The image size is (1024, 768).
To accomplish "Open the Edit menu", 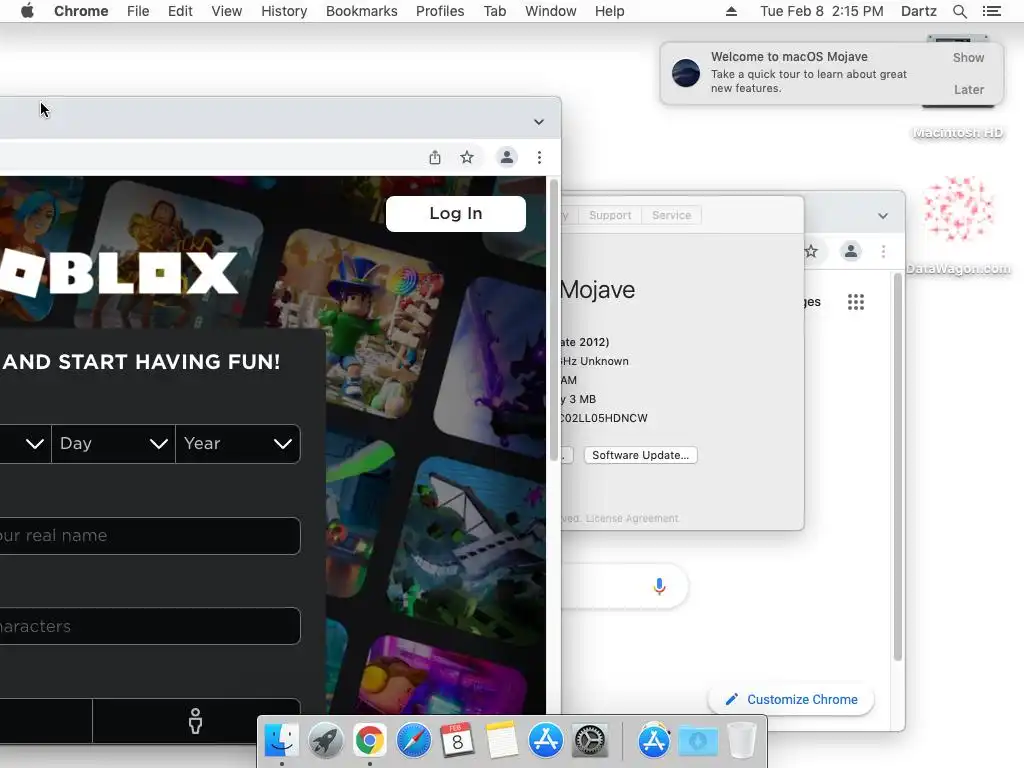I will pos(180,11).
